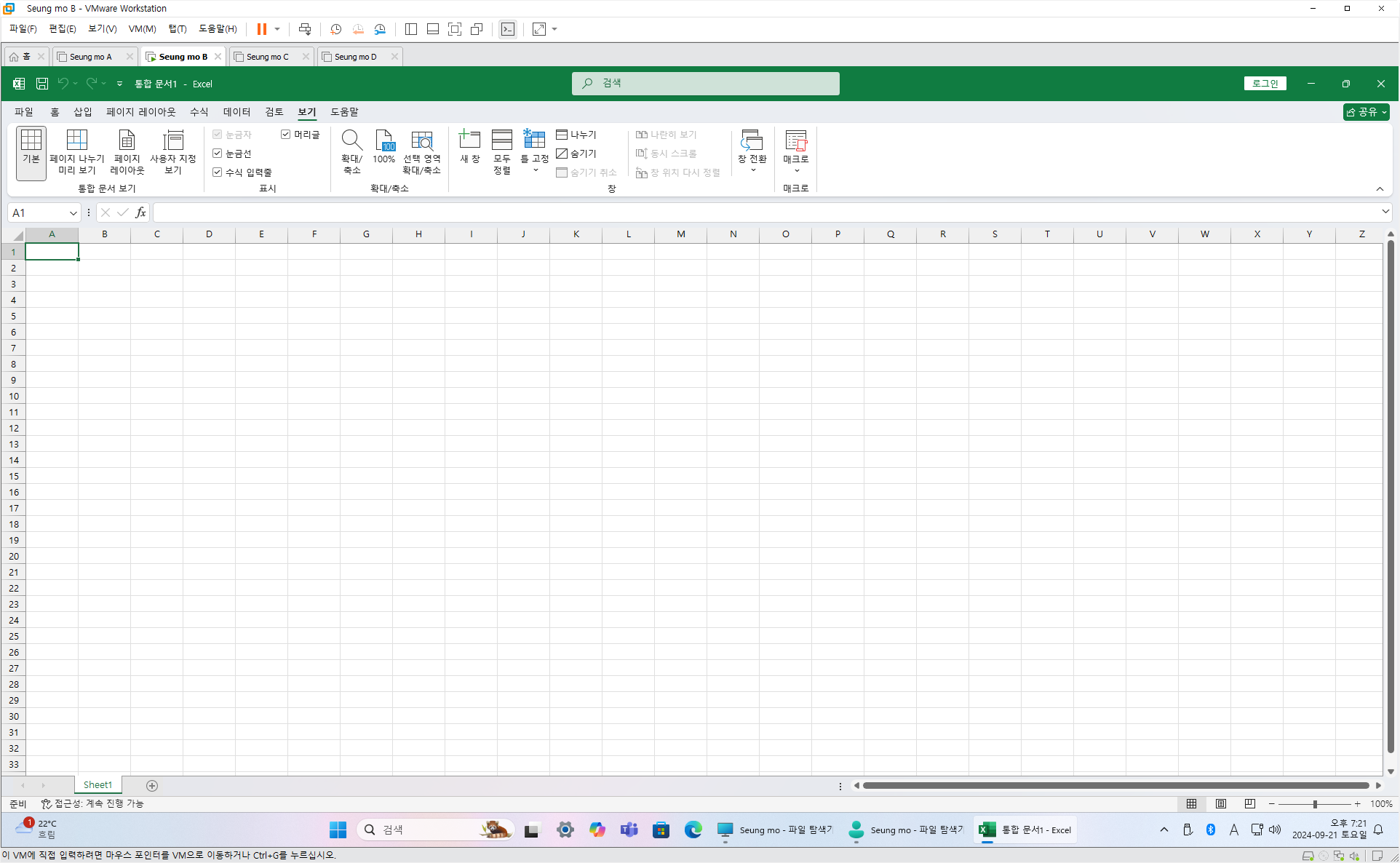This screenshot has width=1400, height=863.
Task: Open the Insert (삽입) ribbon tab
Action: coord(82,112)
